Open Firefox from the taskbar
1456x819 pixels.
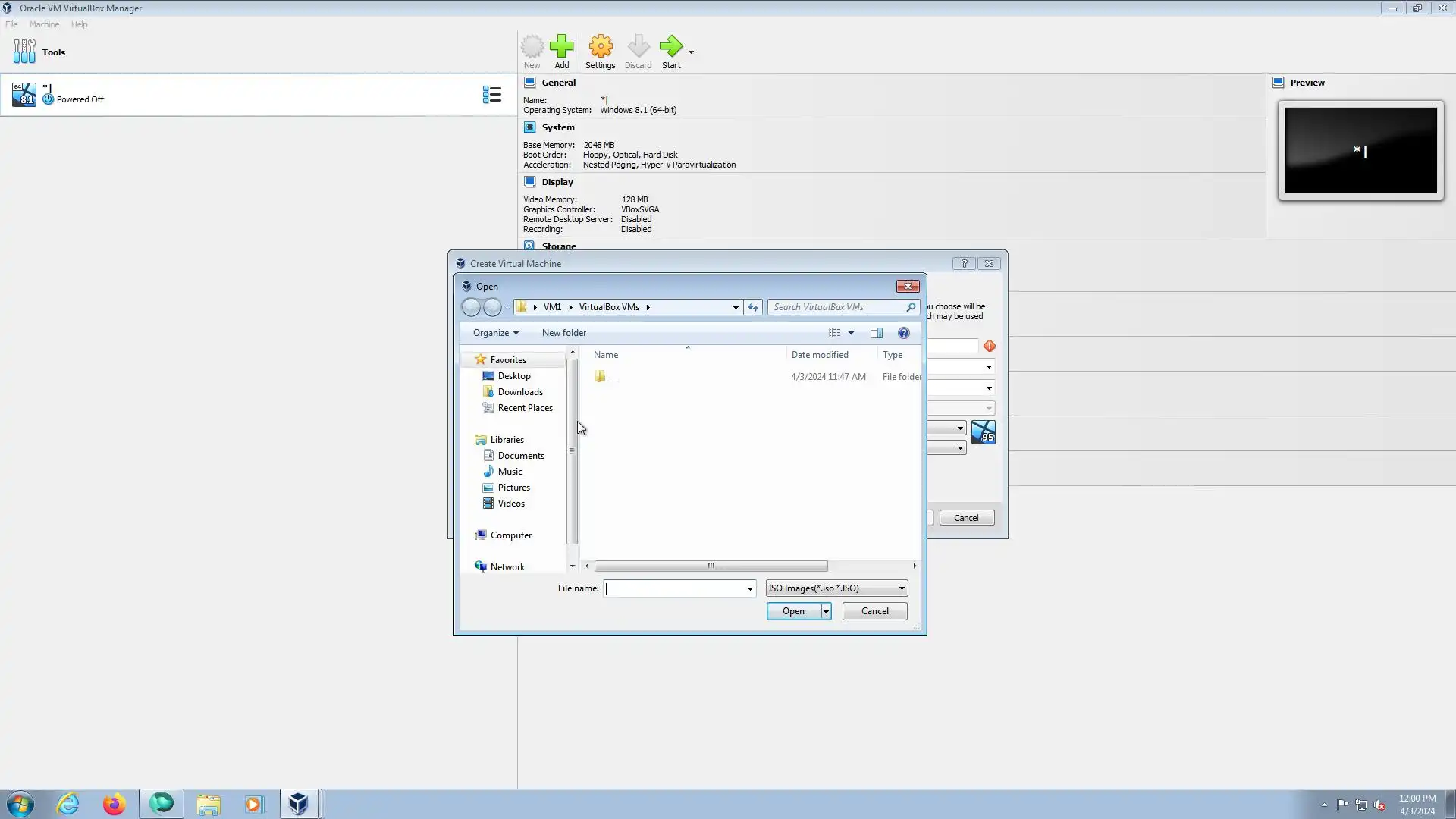coord(114,804)
